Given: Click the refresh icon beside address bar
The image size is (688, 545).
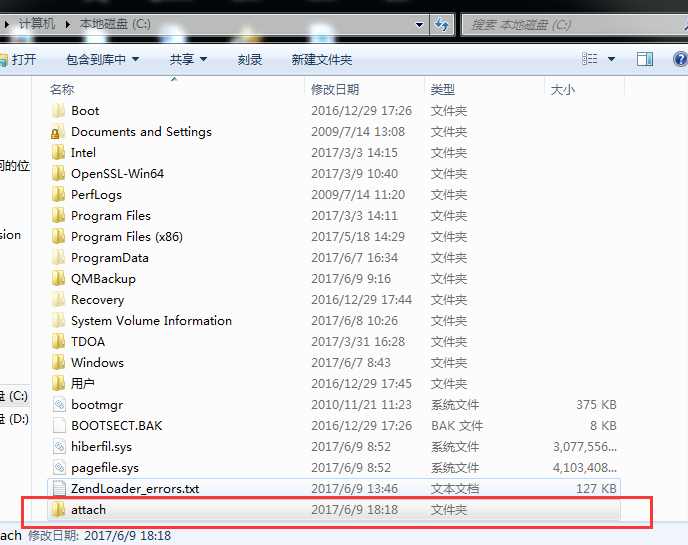Looking at the screenshot, I should coord(442,24).
